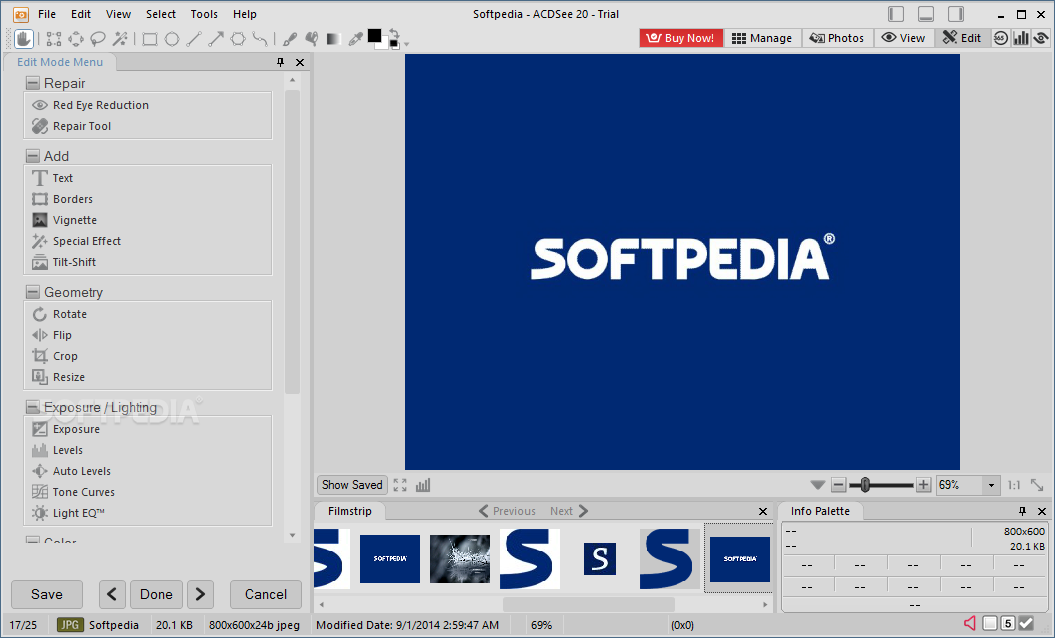The height and width of the screenshot is (638, 1055).
Task: Click the full screen icon beside Show Saved
Action: (x=400, y=485)
